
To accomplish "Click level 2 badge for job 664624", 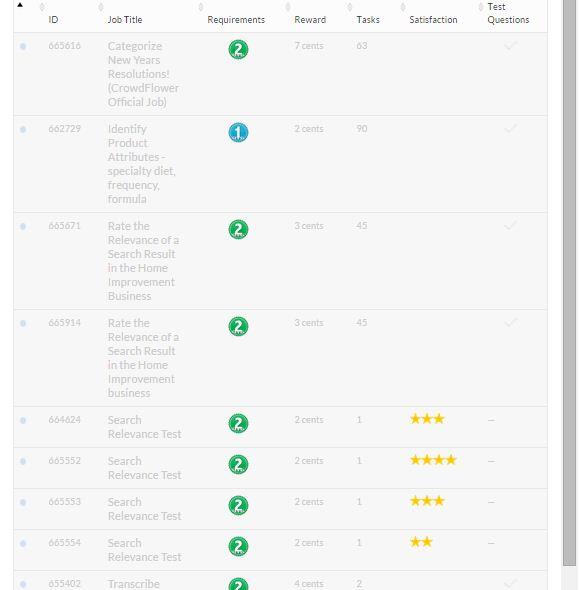I will 238,423.
